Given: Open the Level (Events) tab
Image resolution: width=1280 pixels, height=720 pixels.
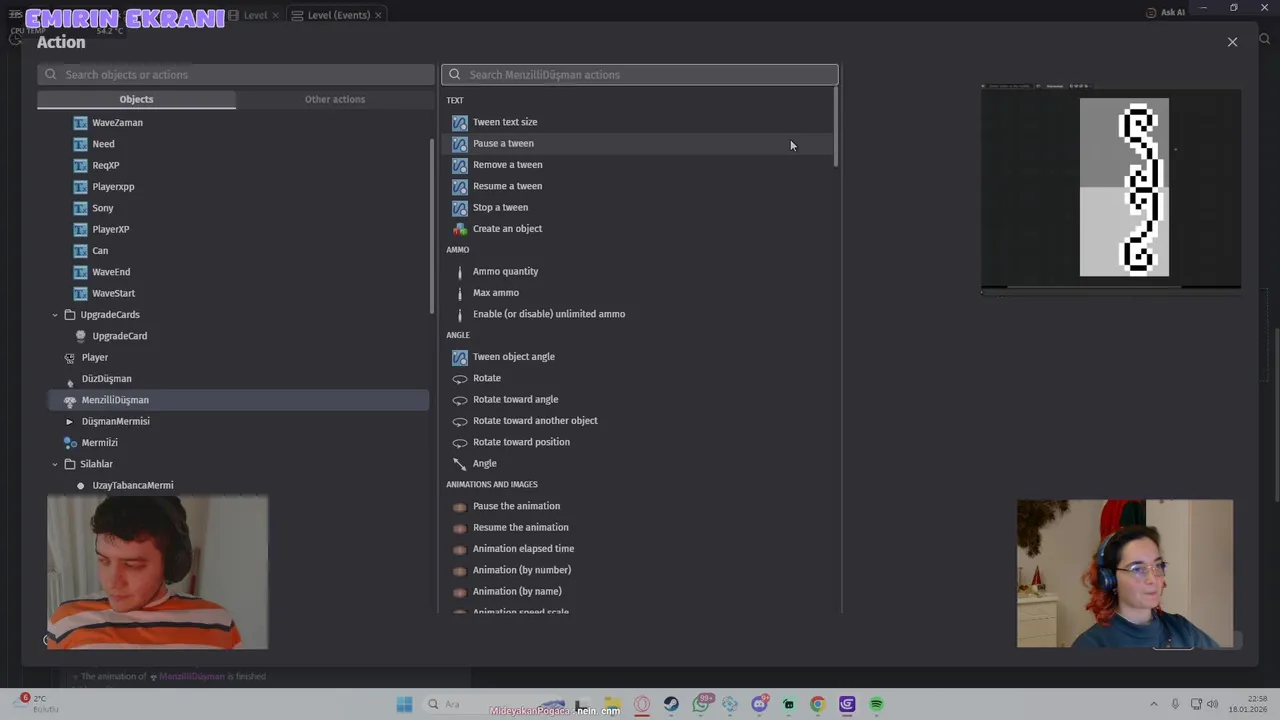Looking at the screenshot, I should (x=330, y=15).
